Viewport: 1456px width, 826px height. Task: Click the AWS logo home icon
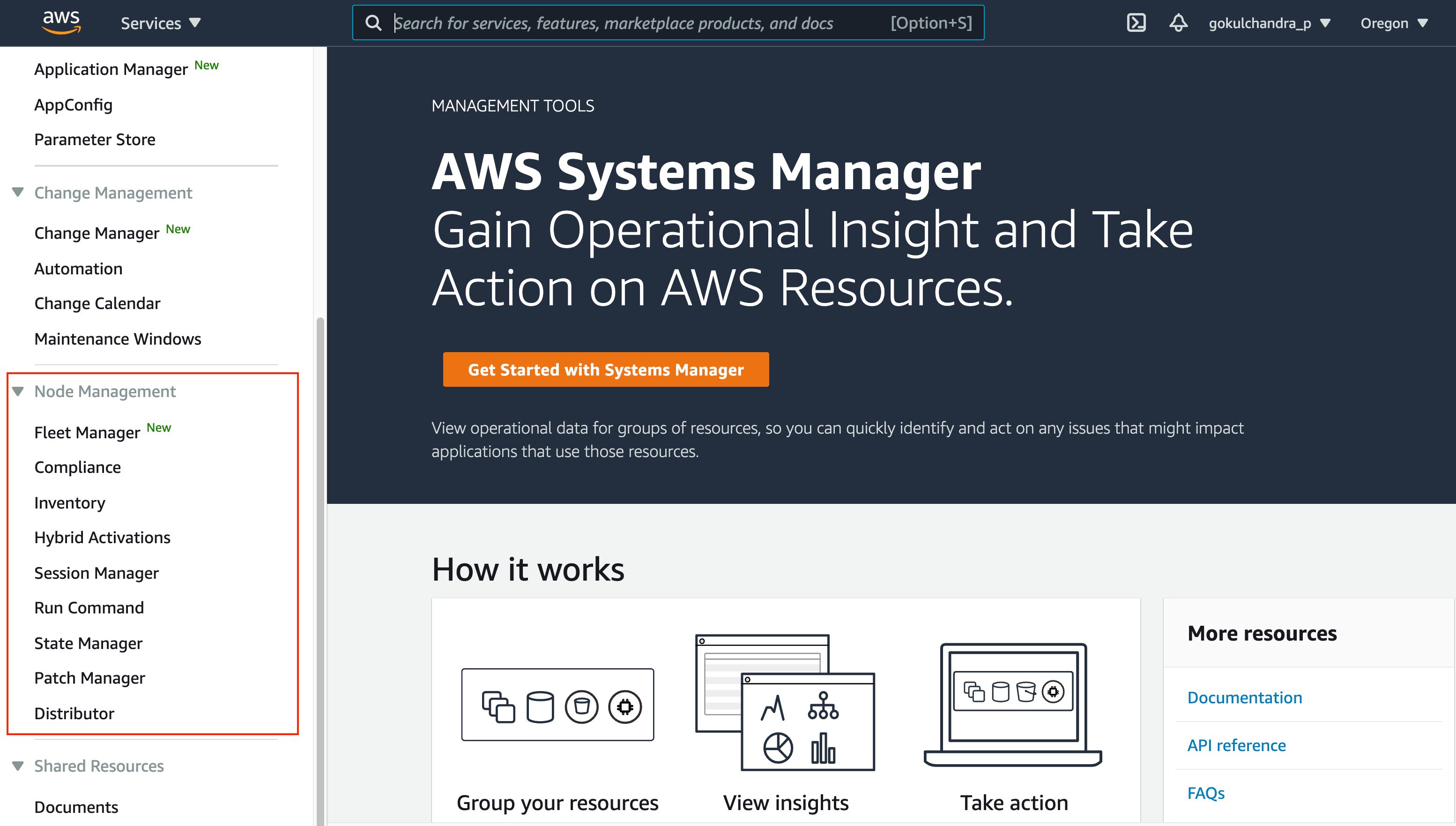pyautogui.click(x=61, y=22)
